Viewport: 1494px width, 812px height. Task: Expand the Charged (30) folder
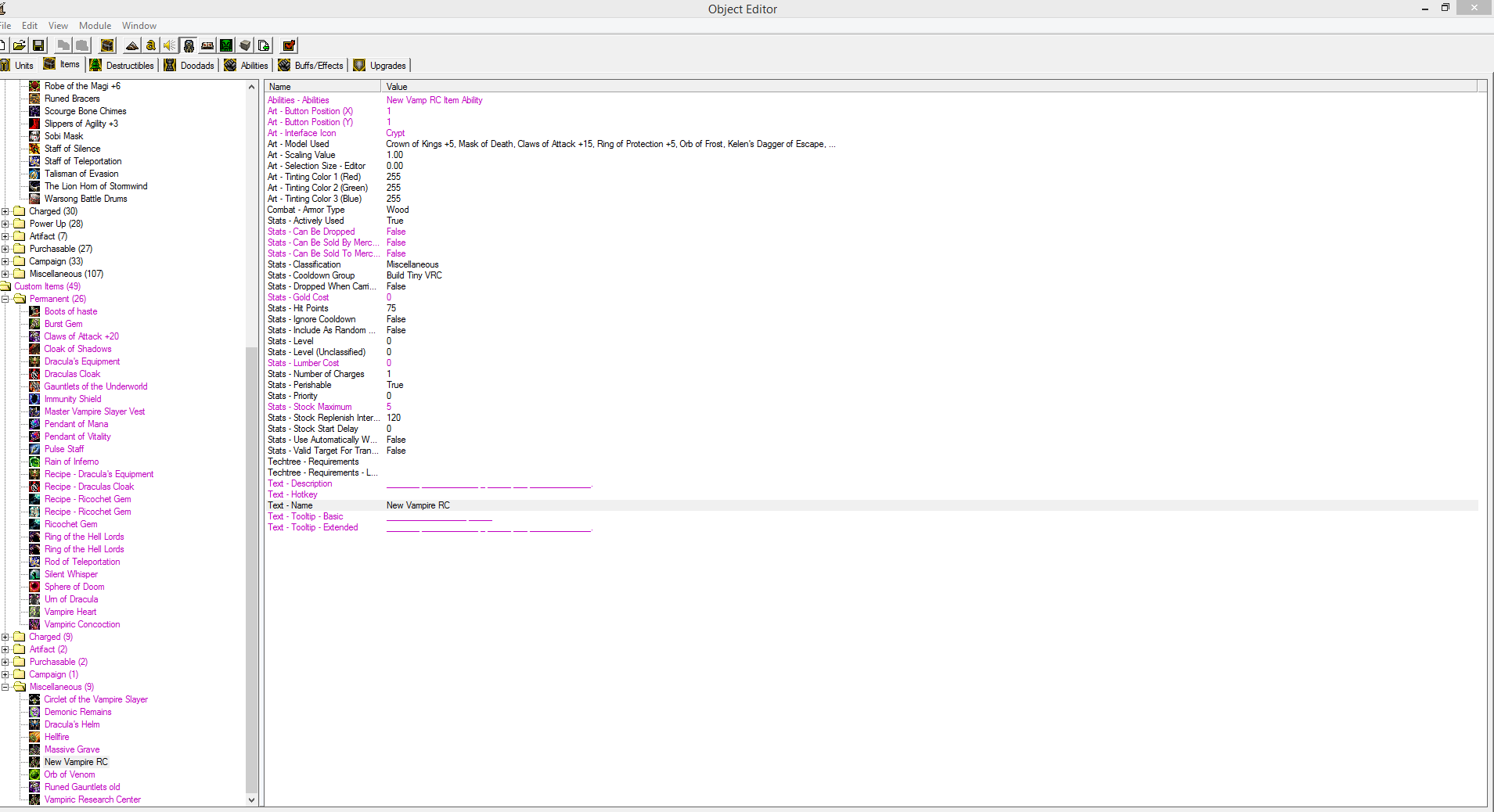5,211
